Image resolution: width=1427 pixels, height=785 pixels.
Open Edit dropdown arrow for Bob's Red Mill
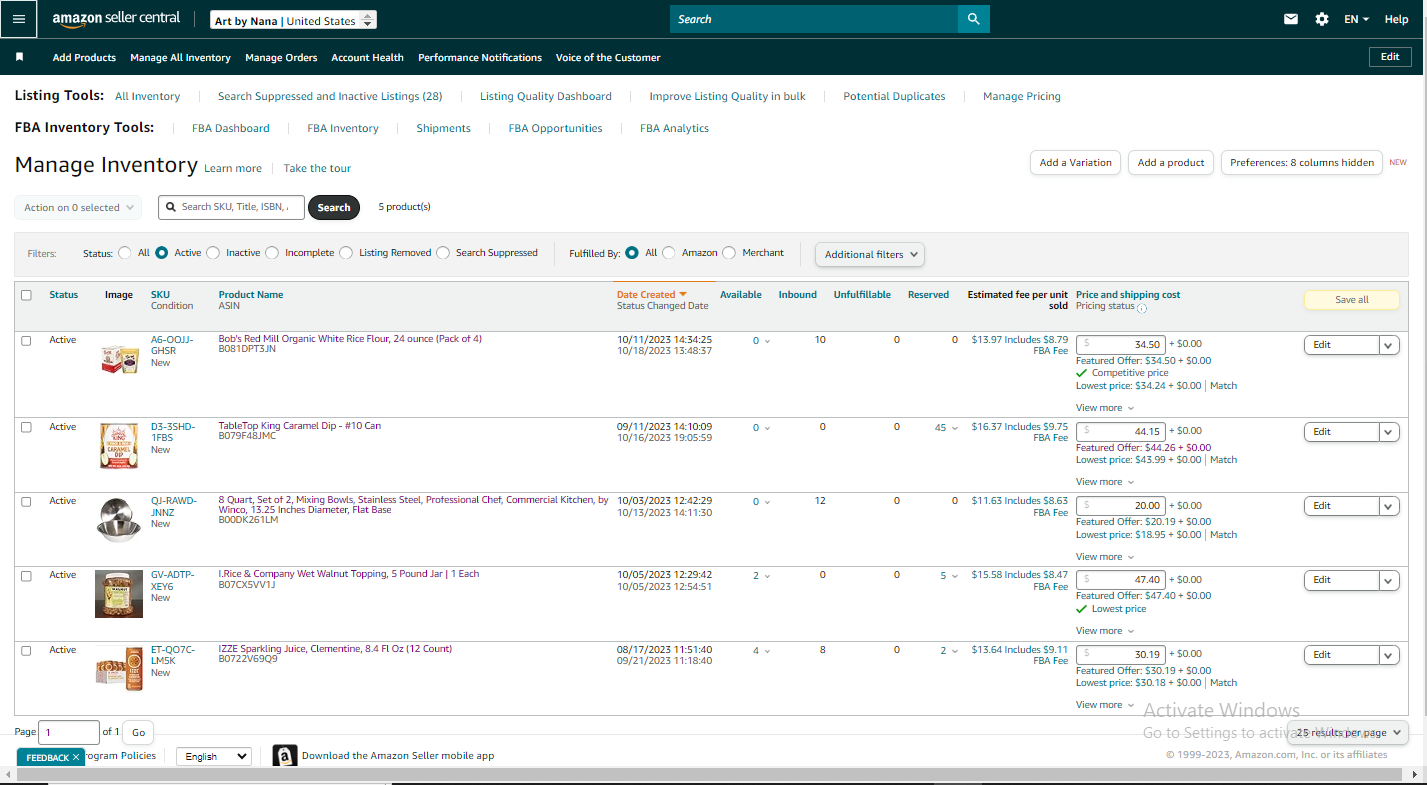[x=1389, y=345]
